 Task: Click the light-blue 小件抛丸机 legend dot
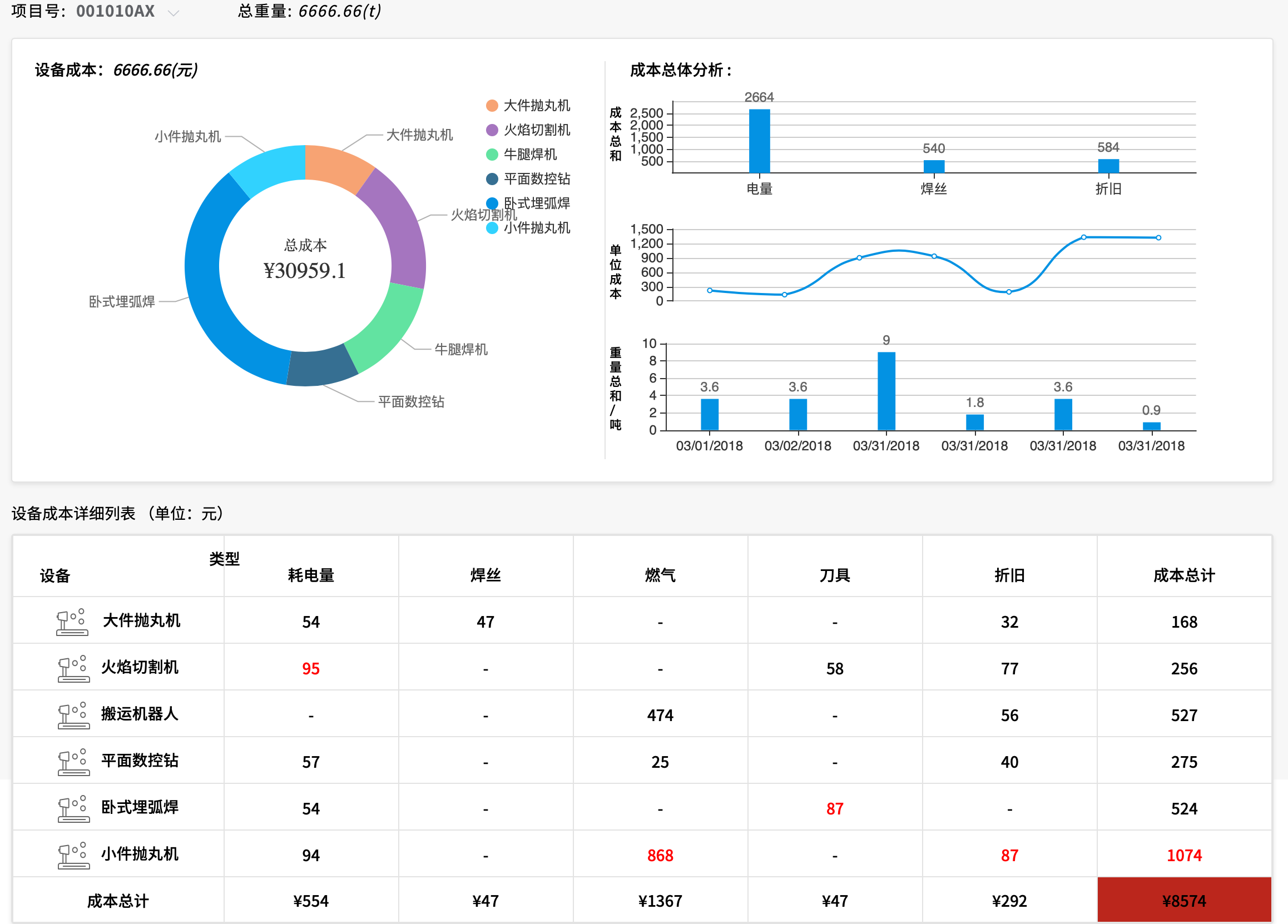(492, 228)
